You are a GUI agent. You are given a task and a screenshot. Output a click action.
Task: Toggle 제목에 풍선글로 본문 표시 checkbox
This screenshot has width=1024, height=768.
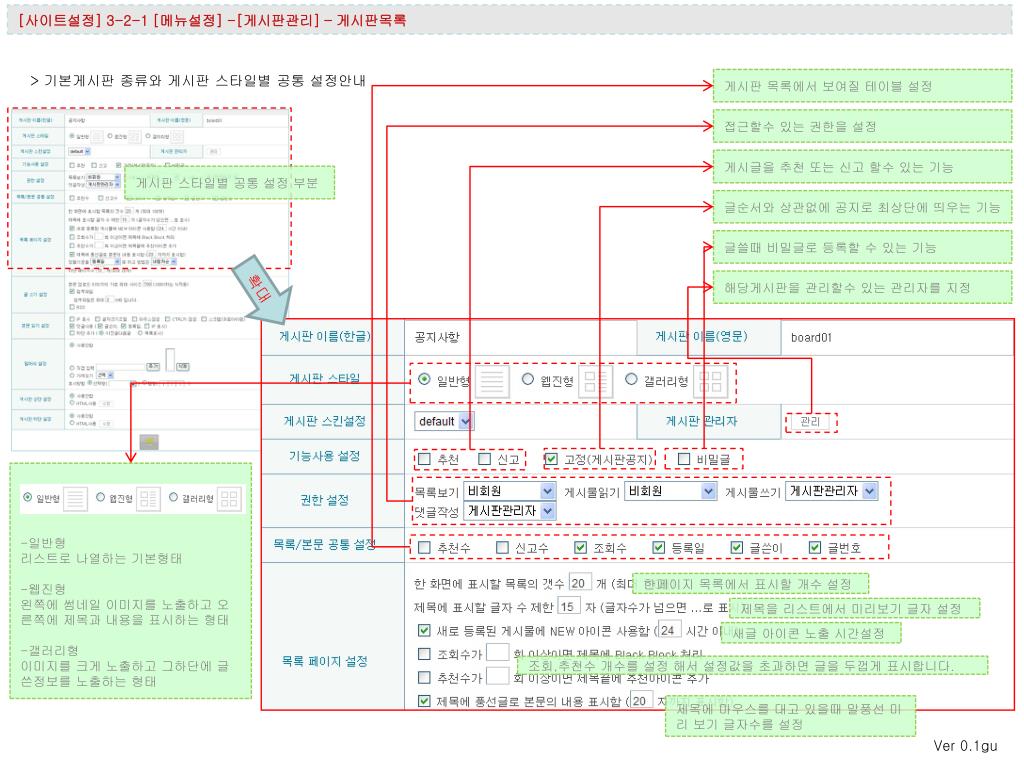click(x=424, y=701)
